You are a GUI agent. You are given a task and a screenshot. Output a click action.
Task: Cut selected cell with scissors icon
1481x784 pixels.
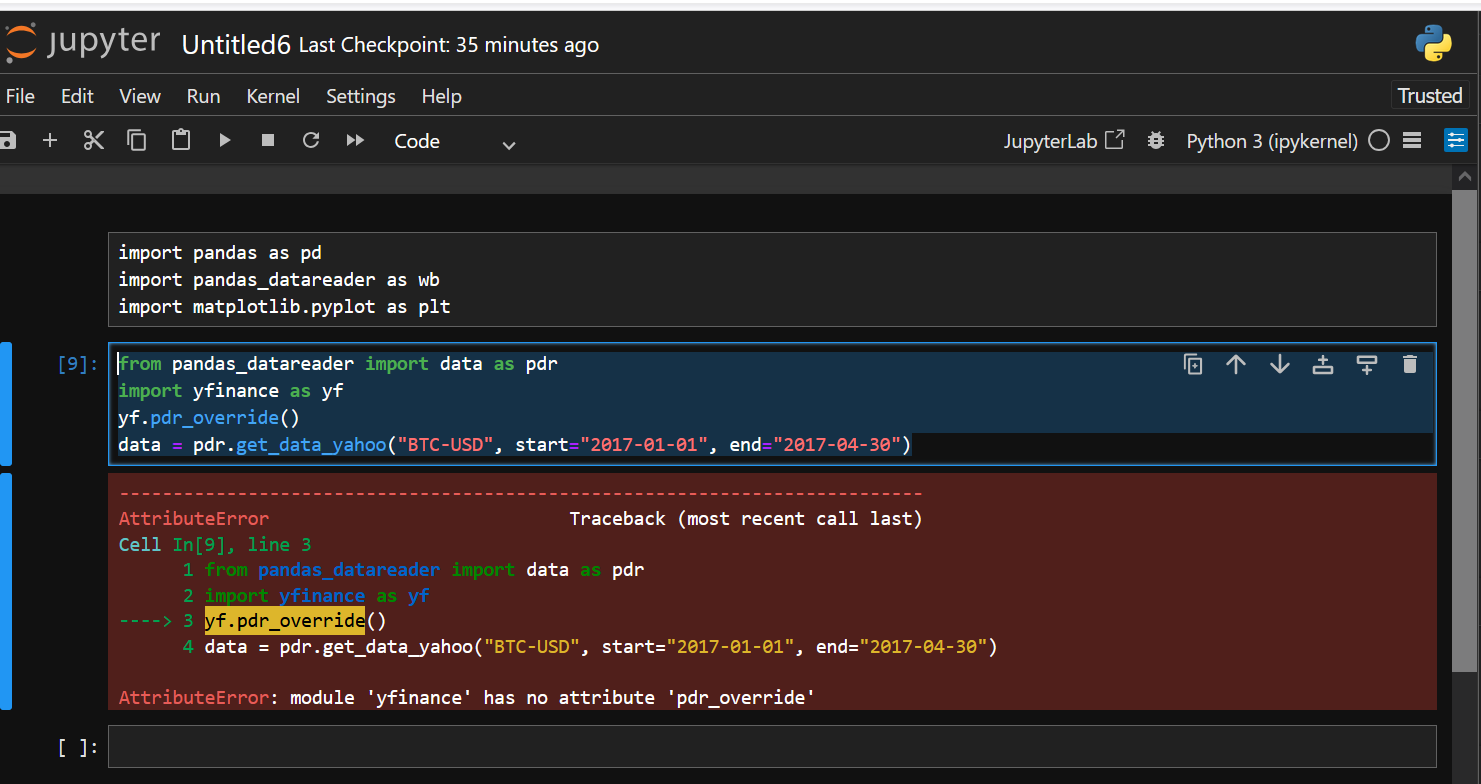[x=94, y=141]
